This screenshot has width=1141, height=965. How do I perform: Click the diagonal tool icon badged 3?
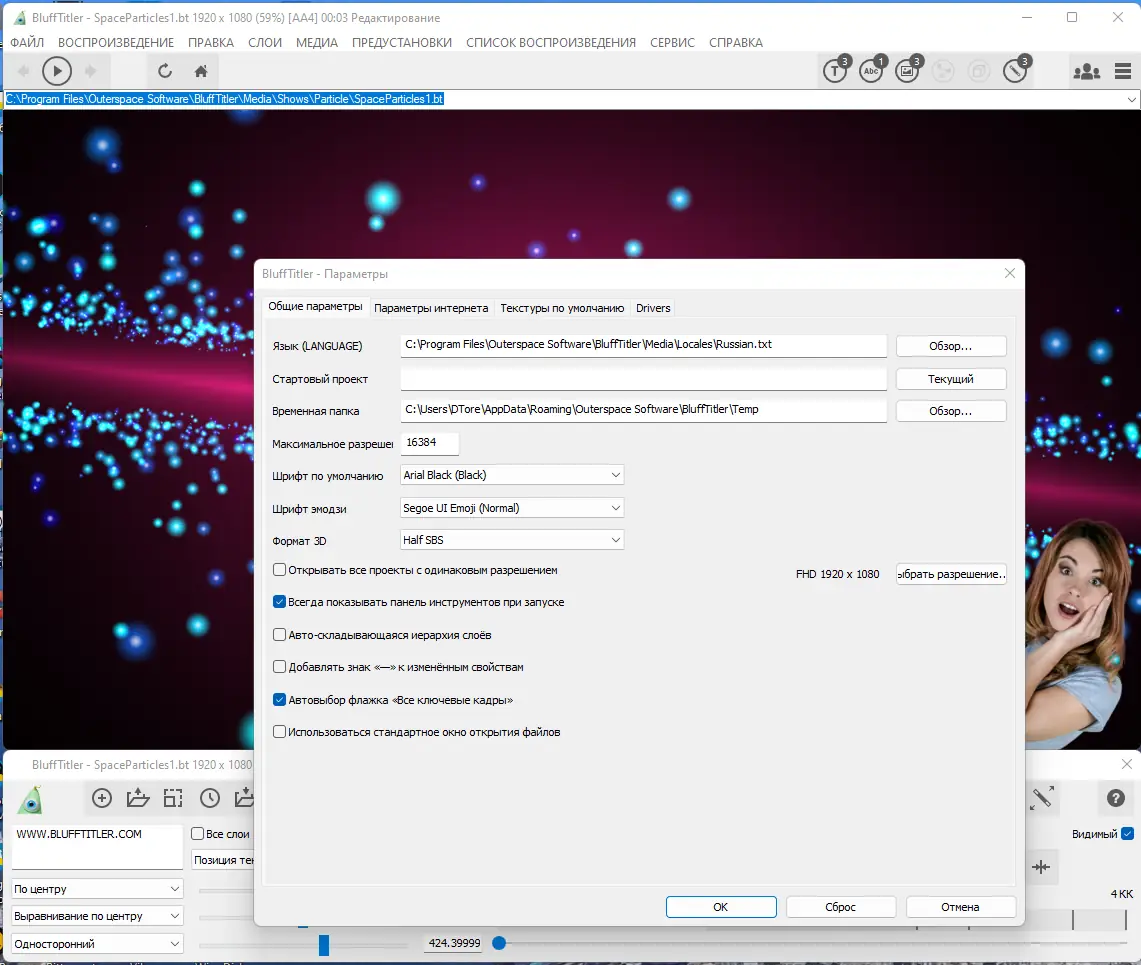point(1015,70)
